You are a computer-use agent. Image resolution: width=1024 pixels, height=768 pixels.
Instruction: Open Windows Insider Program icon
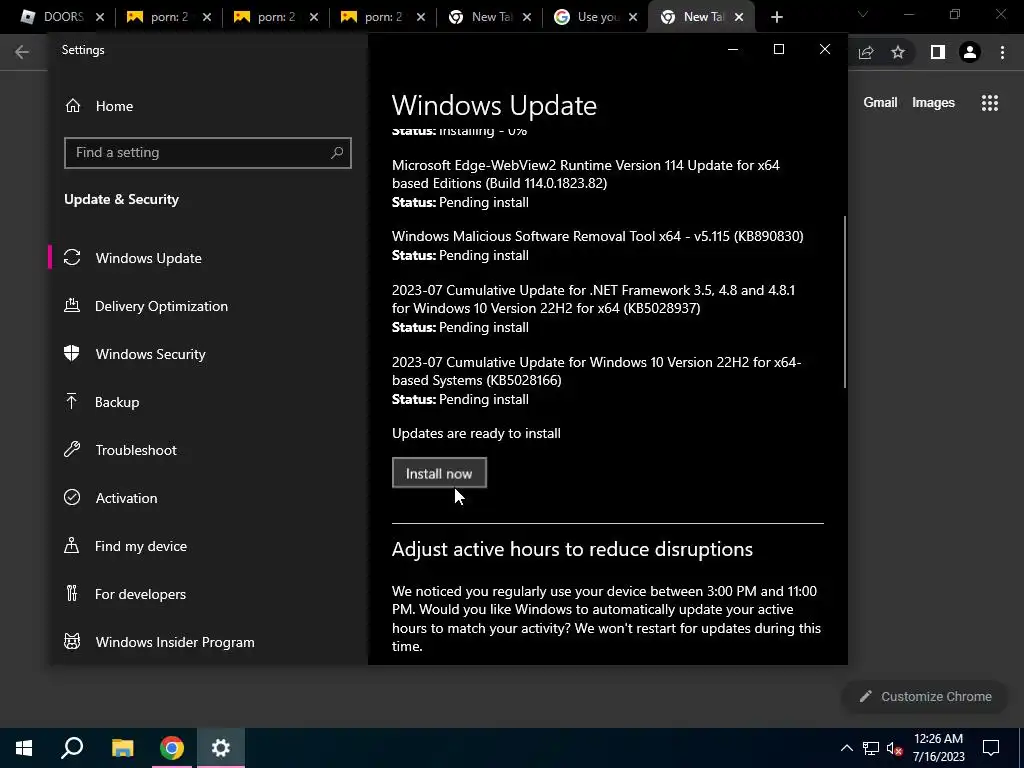(72, 641)
